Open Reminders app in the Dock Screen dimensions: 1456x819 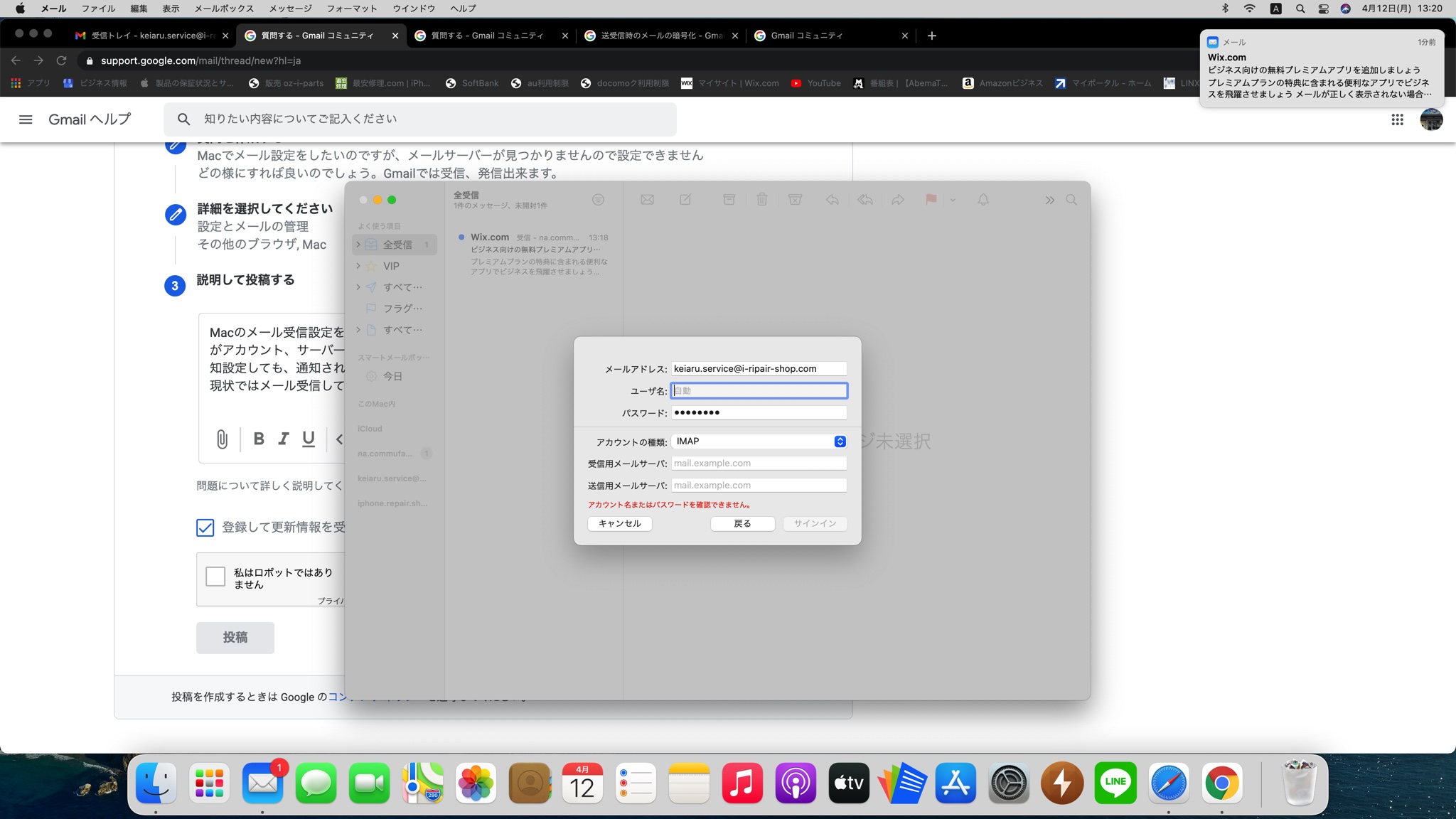click(x=636, y=783)
